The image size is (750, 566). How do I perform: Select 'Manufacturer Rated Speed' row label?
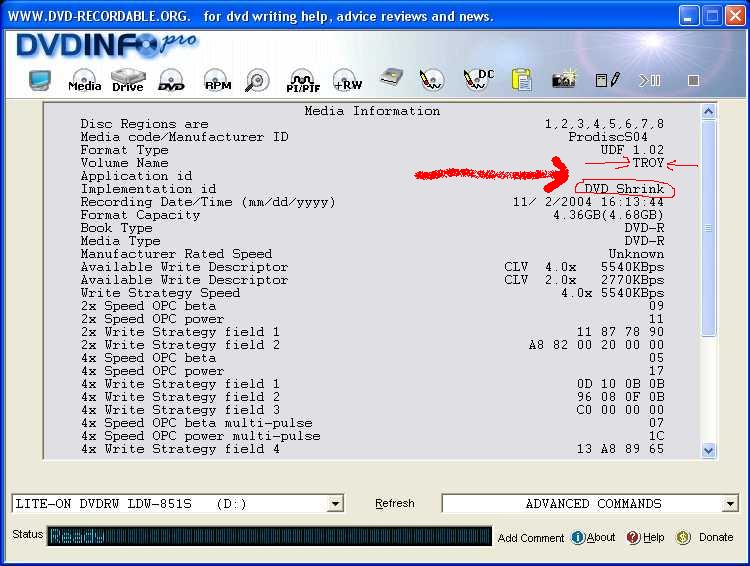click(176, 254)
